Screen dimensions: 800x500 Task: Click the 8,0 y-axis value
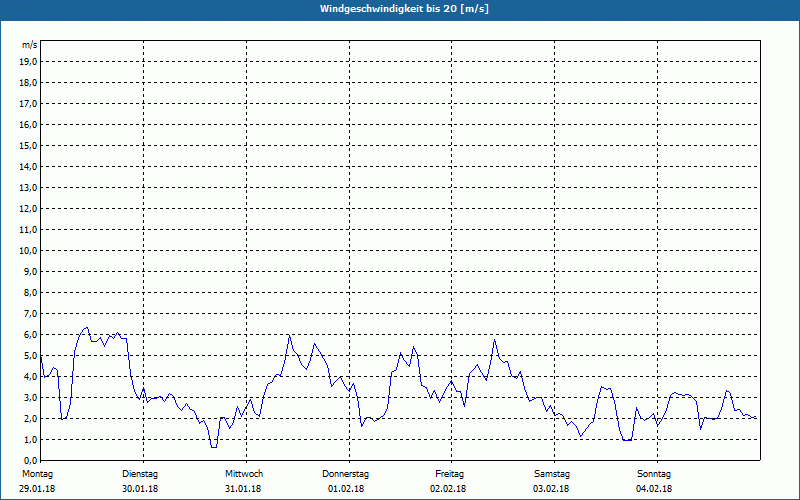pos(30,292)
